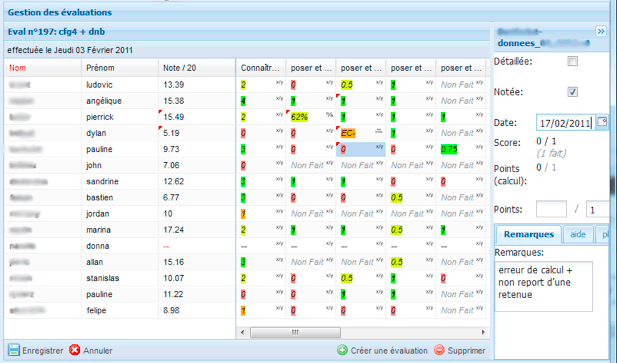617x363 pixels.
Task: Sort by the Nom column header
Action: click(x=42, y=68)
